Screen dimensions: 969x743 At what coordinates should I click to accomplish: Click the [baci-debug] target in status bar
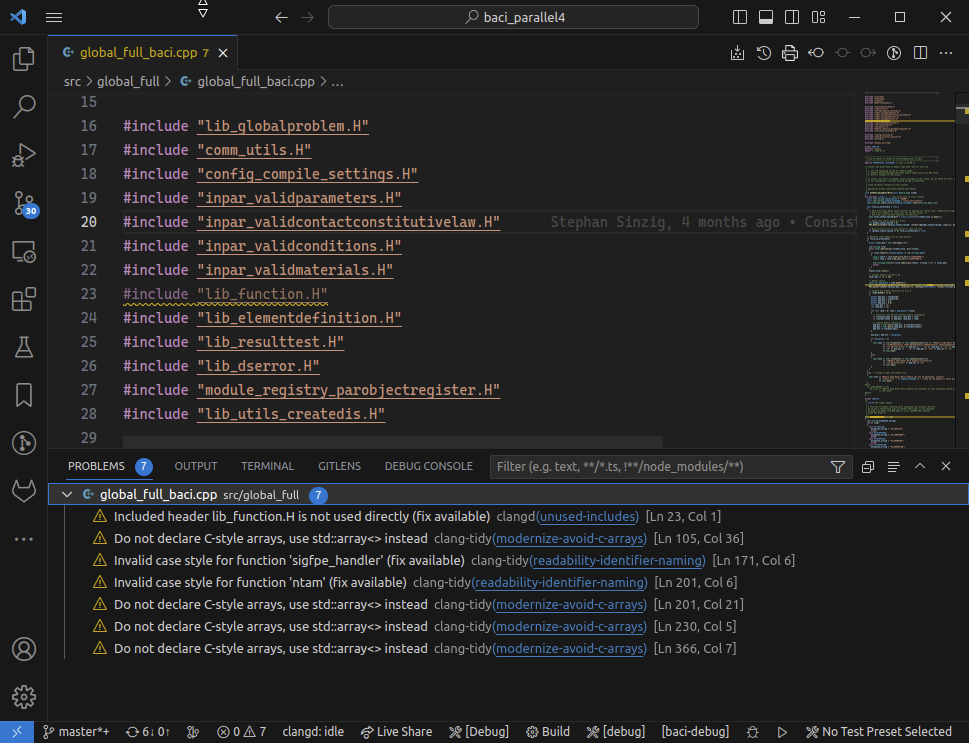tap(695, 732)
